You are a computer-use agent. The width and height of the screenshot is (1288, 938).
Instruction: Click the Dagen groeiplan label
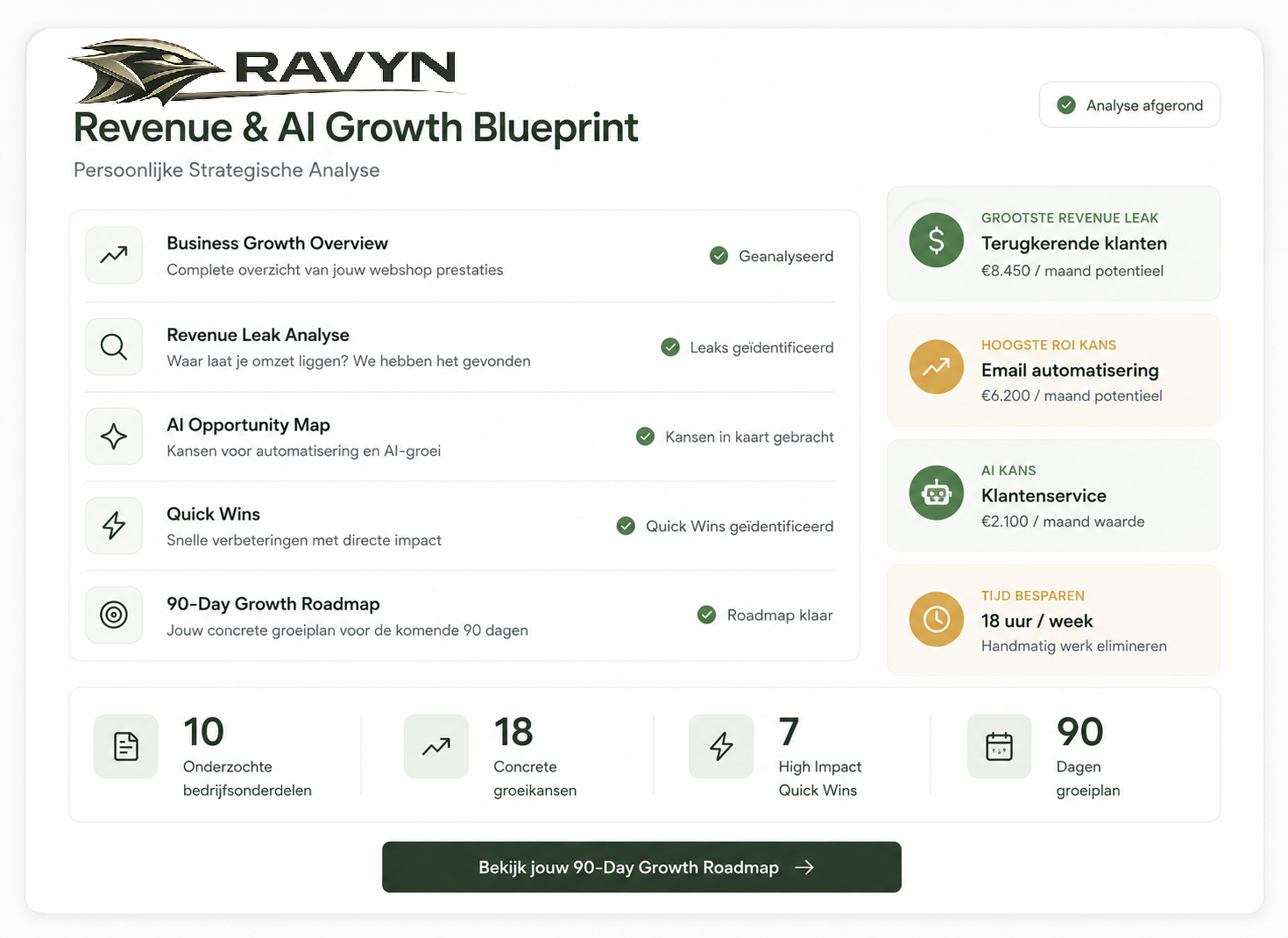pos(1087,778)
